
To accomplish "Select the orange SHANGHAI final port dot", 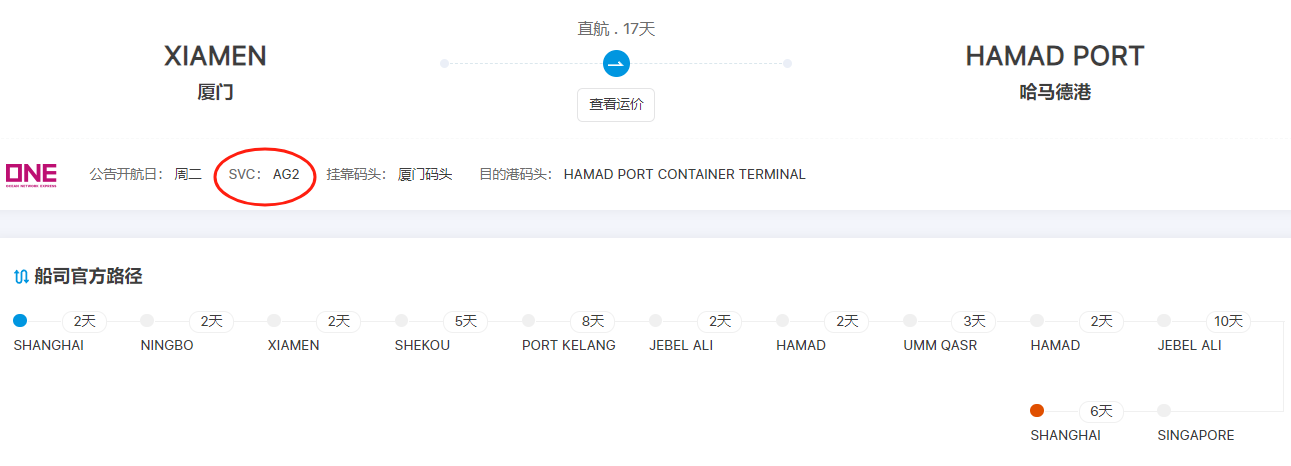I will coord(1037,410).
